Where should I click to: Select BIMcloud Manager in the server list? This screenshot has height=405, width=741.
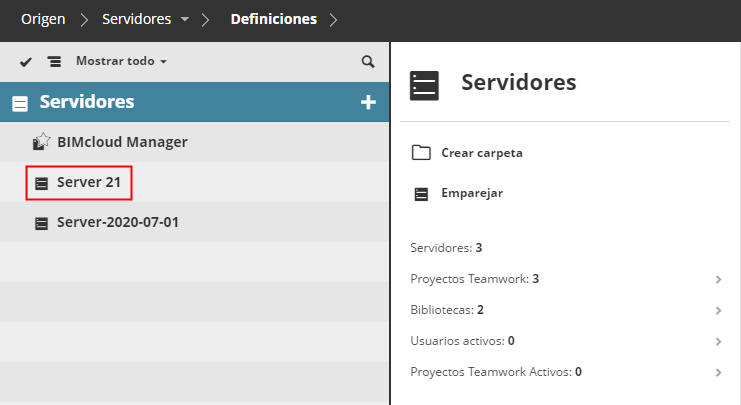[122, 142]
